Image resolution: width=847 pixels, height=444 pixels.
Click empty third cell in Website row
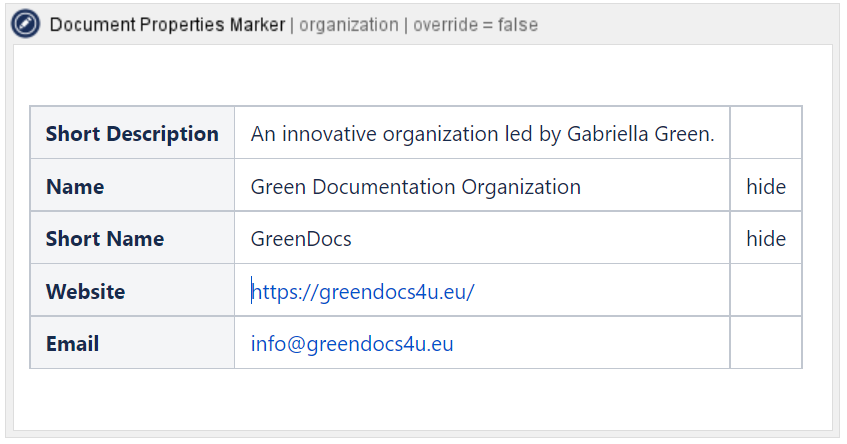(765, 291)
